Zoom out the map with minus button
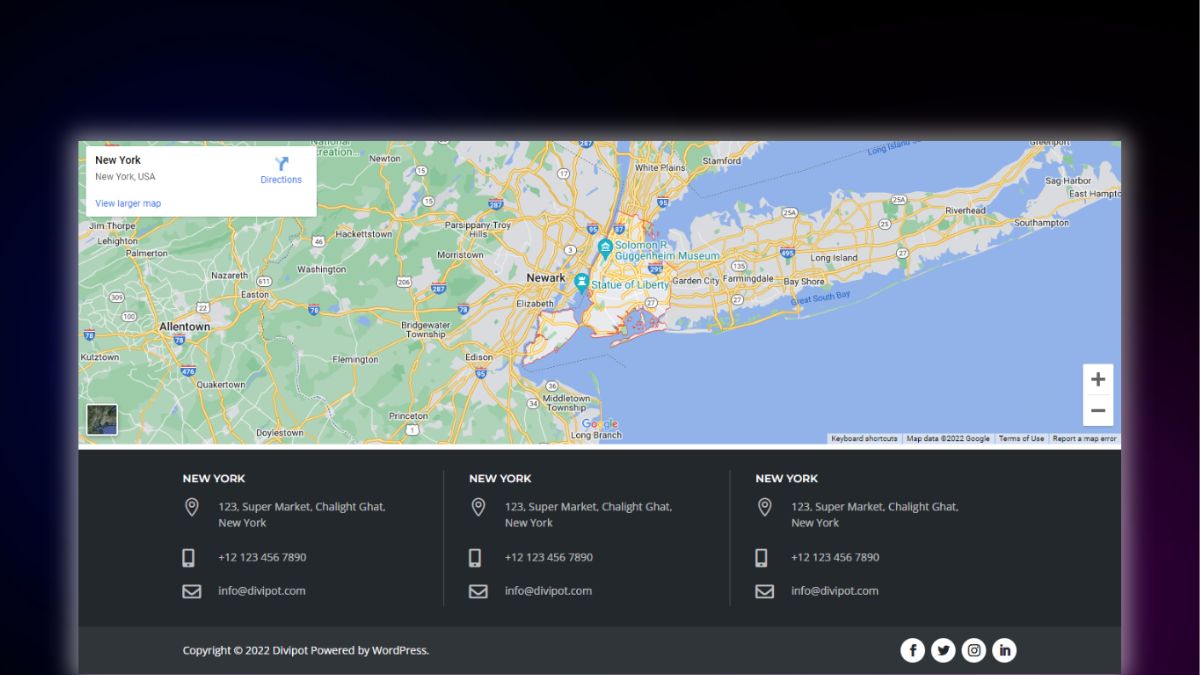 (1098, 411)
